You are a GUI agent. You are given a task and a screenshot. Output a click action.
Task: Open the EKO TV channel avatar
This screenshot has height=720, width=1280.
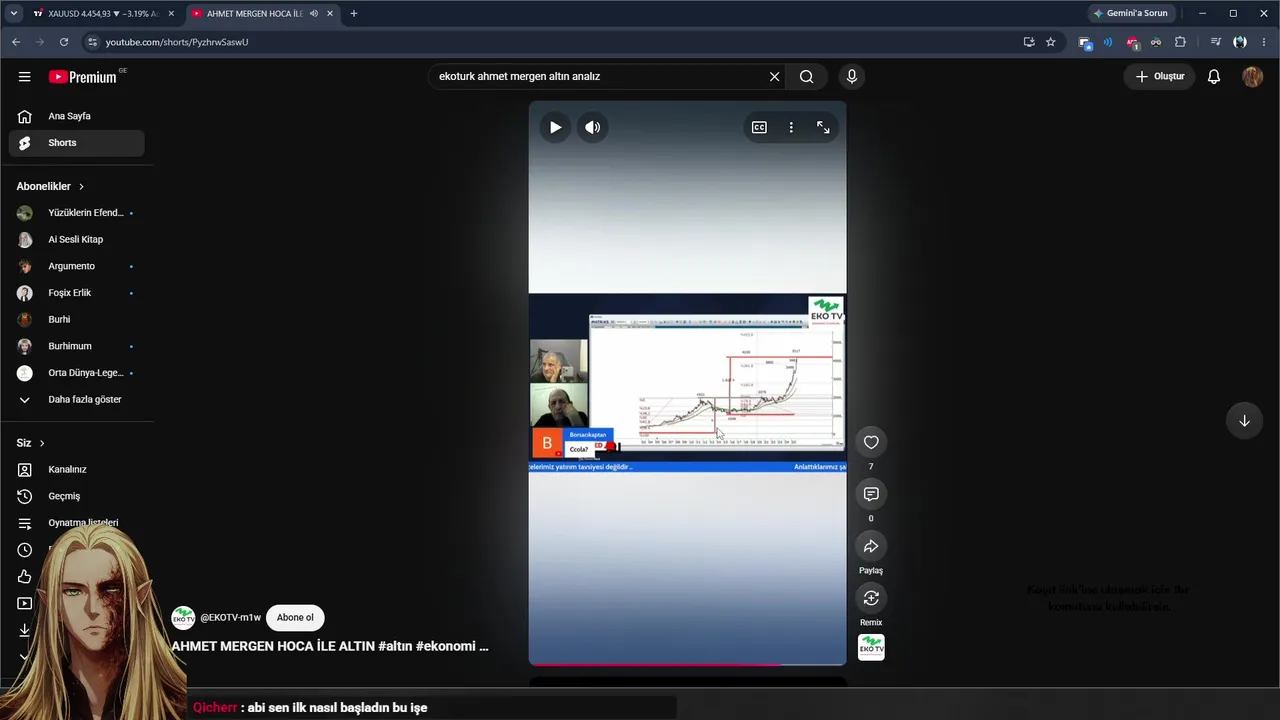coord(183,617)
